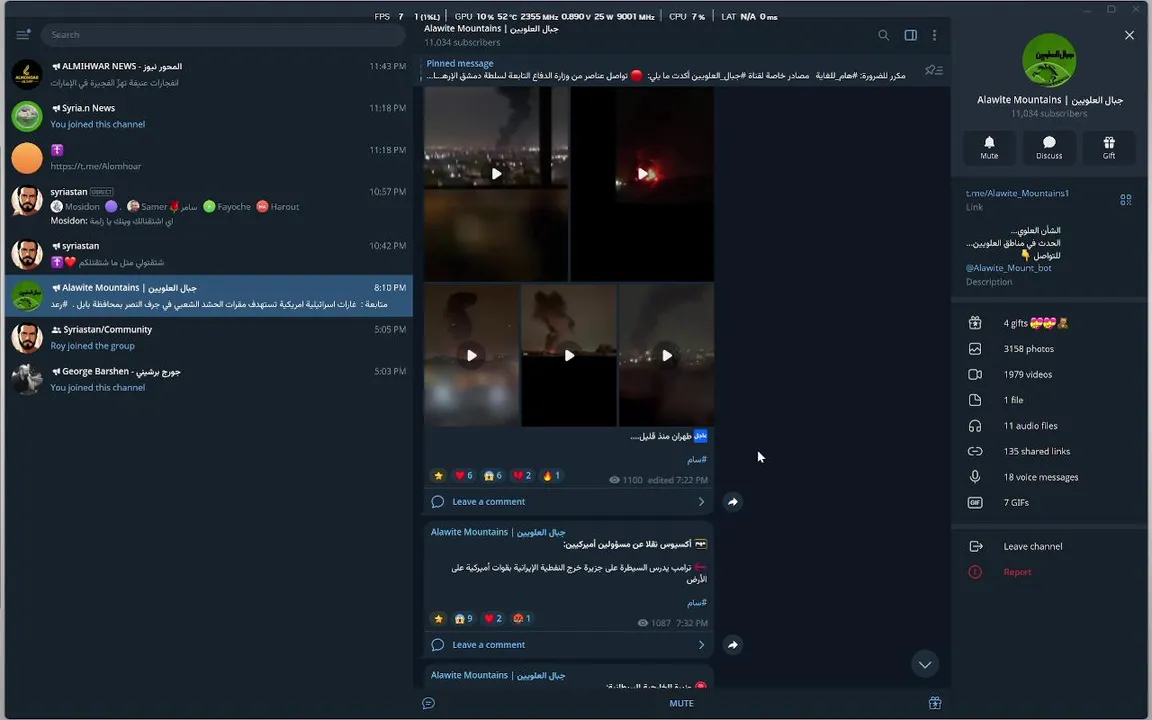Leave a comment on the video post

(x=568, y=502)
